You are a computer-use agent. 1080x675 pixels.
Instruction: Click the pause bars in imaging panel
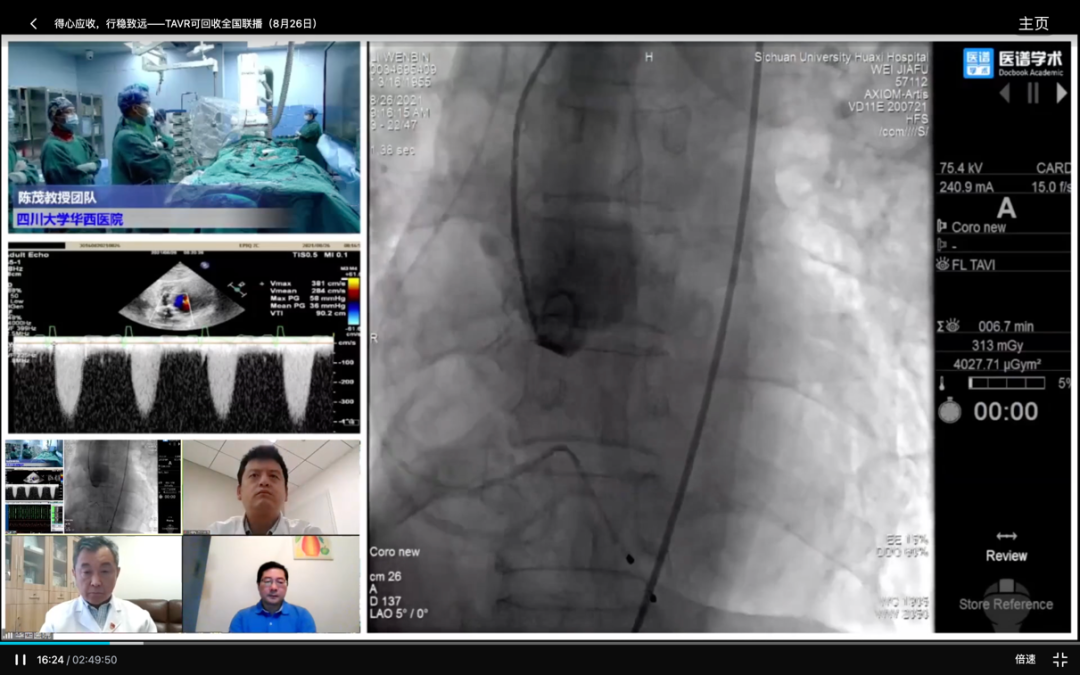(1033, 93)
